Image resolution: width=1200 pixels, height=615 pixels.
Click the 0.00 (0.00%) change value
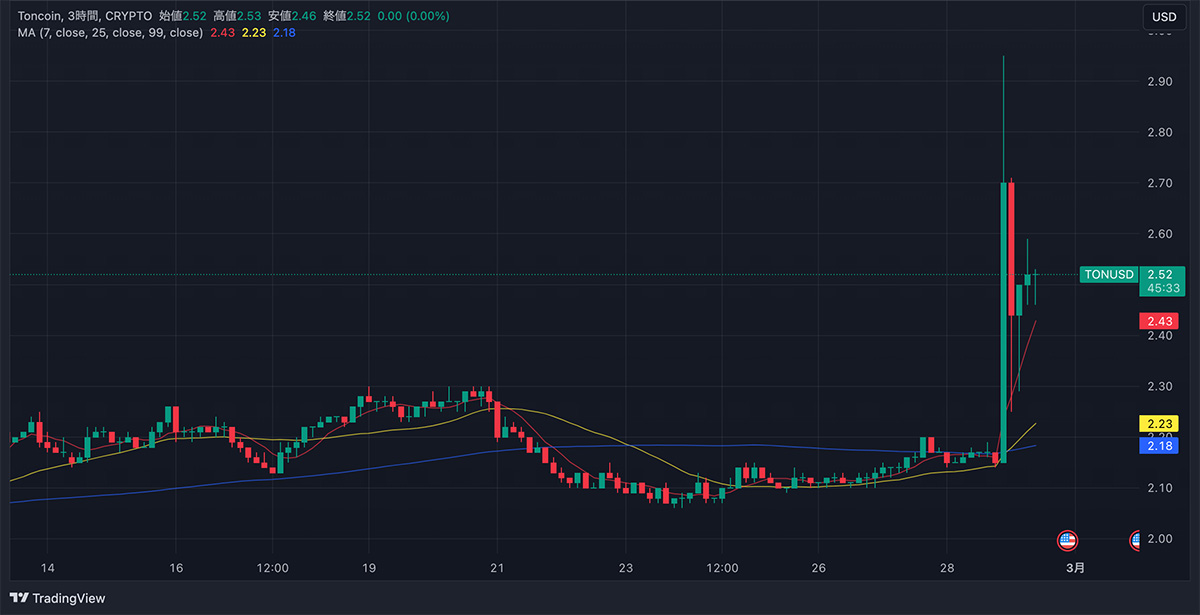[x=413, y=17]
